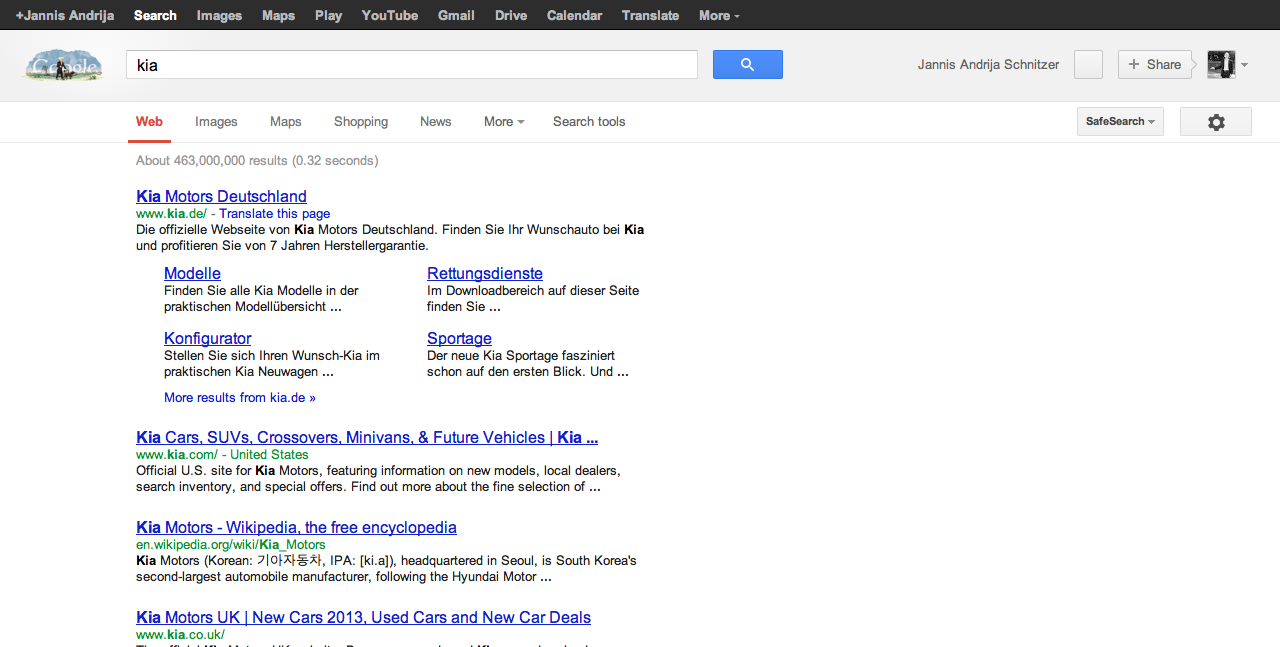Click the green www.kia.com/ URL

(177, 455)
